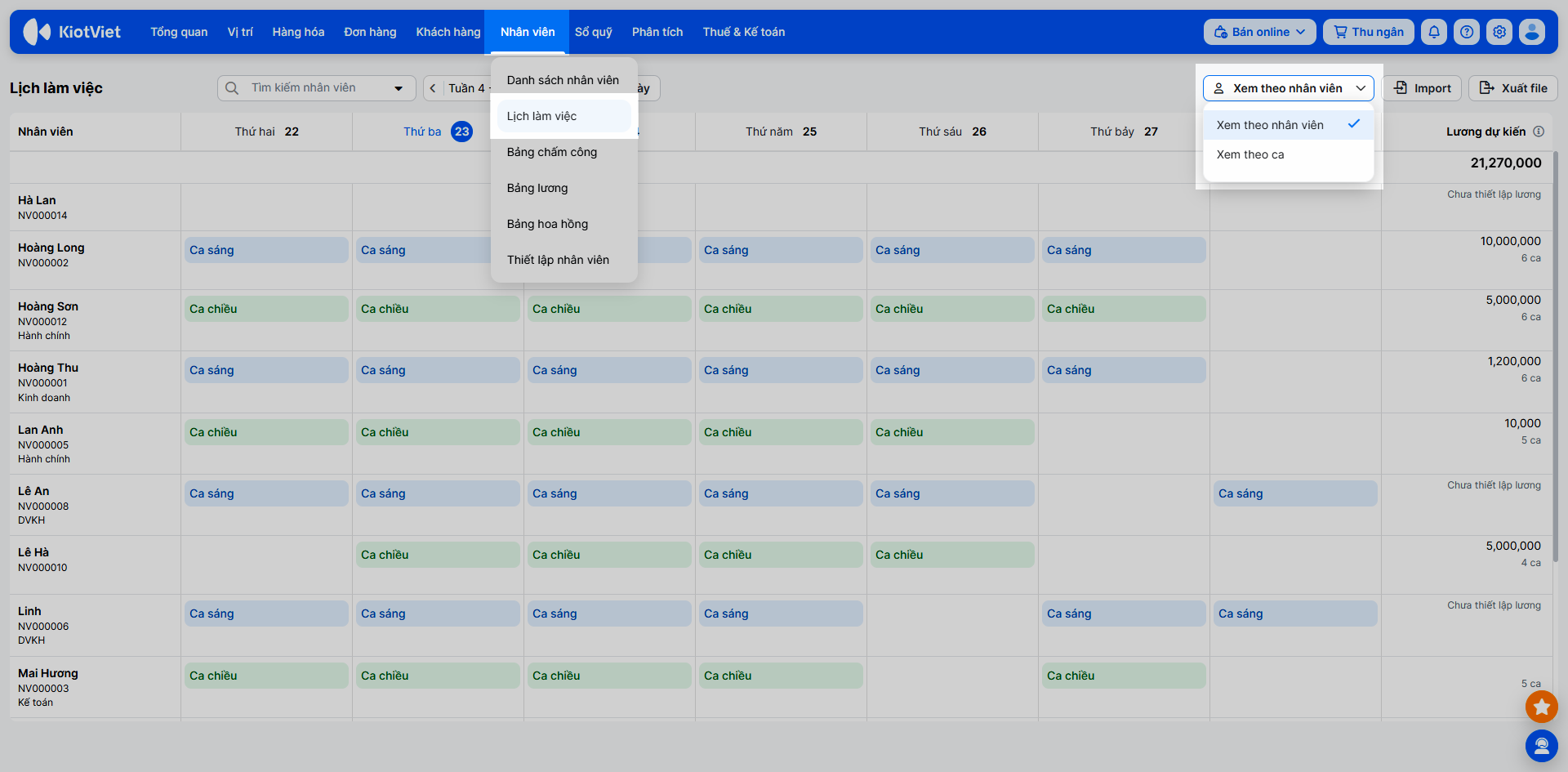The height and width of the screenshot is (772, 1568).
Task: Click the KiotViet logo
Action: [x=72, y=32]
